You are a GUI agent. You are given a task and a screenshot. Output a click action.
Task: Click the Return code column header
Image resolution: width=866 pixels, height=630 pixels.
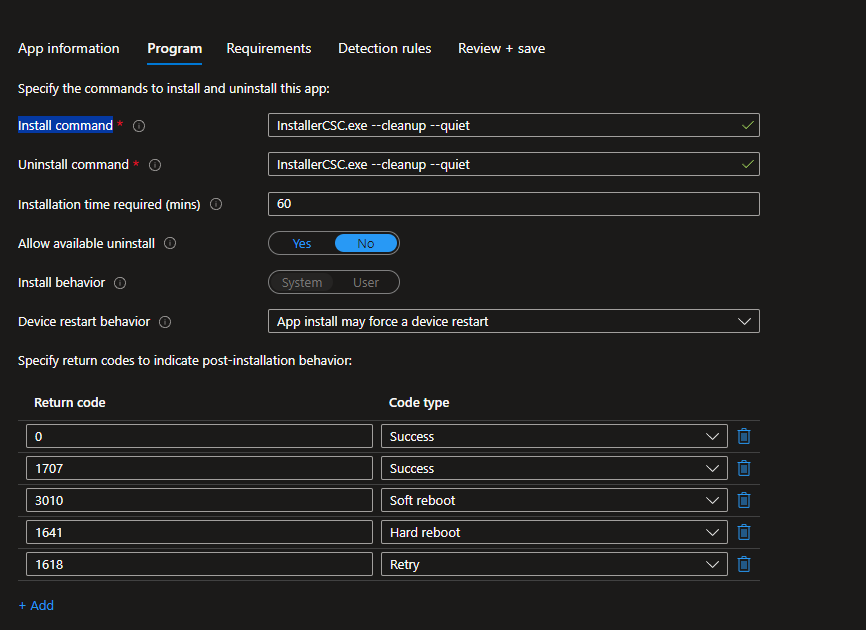(70, 403)
